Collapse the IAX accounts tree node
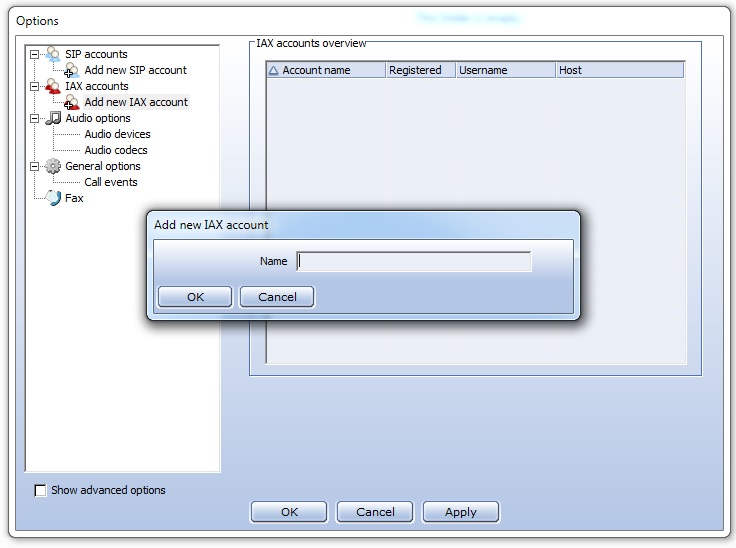Screen dimensions: 736x548 35,86
